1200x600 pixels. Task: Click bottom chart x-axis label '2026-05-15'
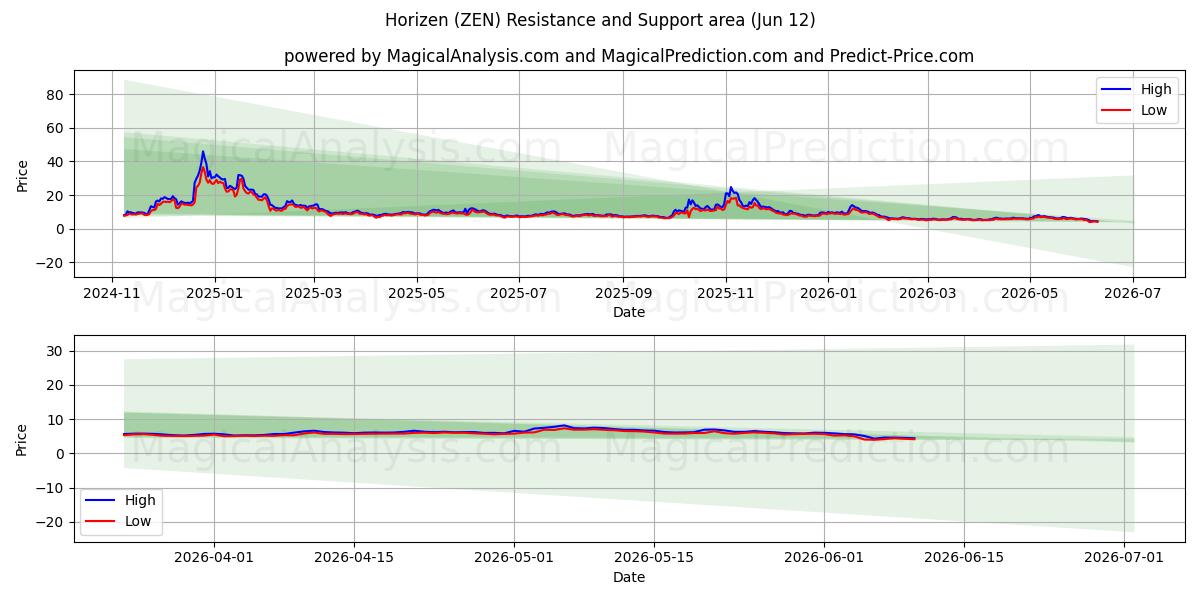[654, 559]
